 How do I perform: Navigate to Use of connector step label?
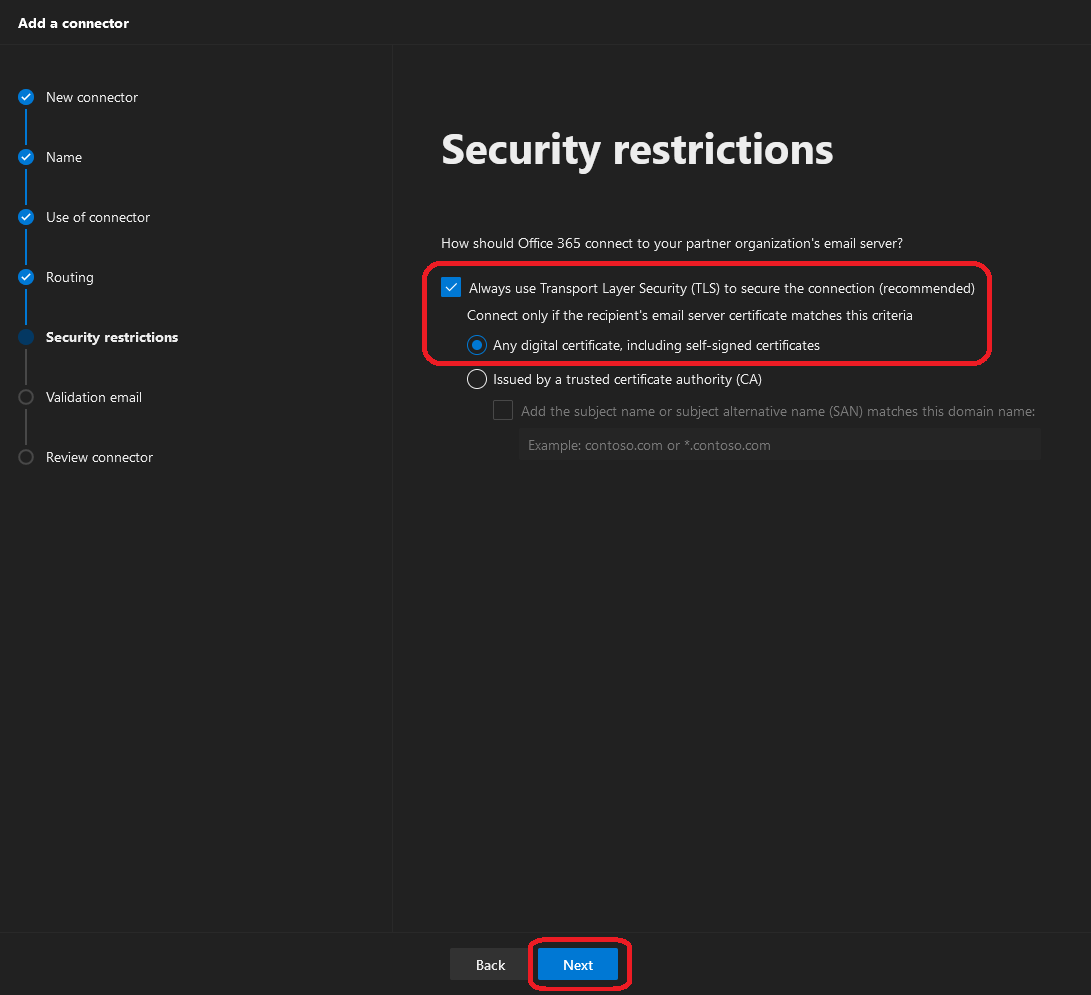pyautogui.click(x=98, y=217)
